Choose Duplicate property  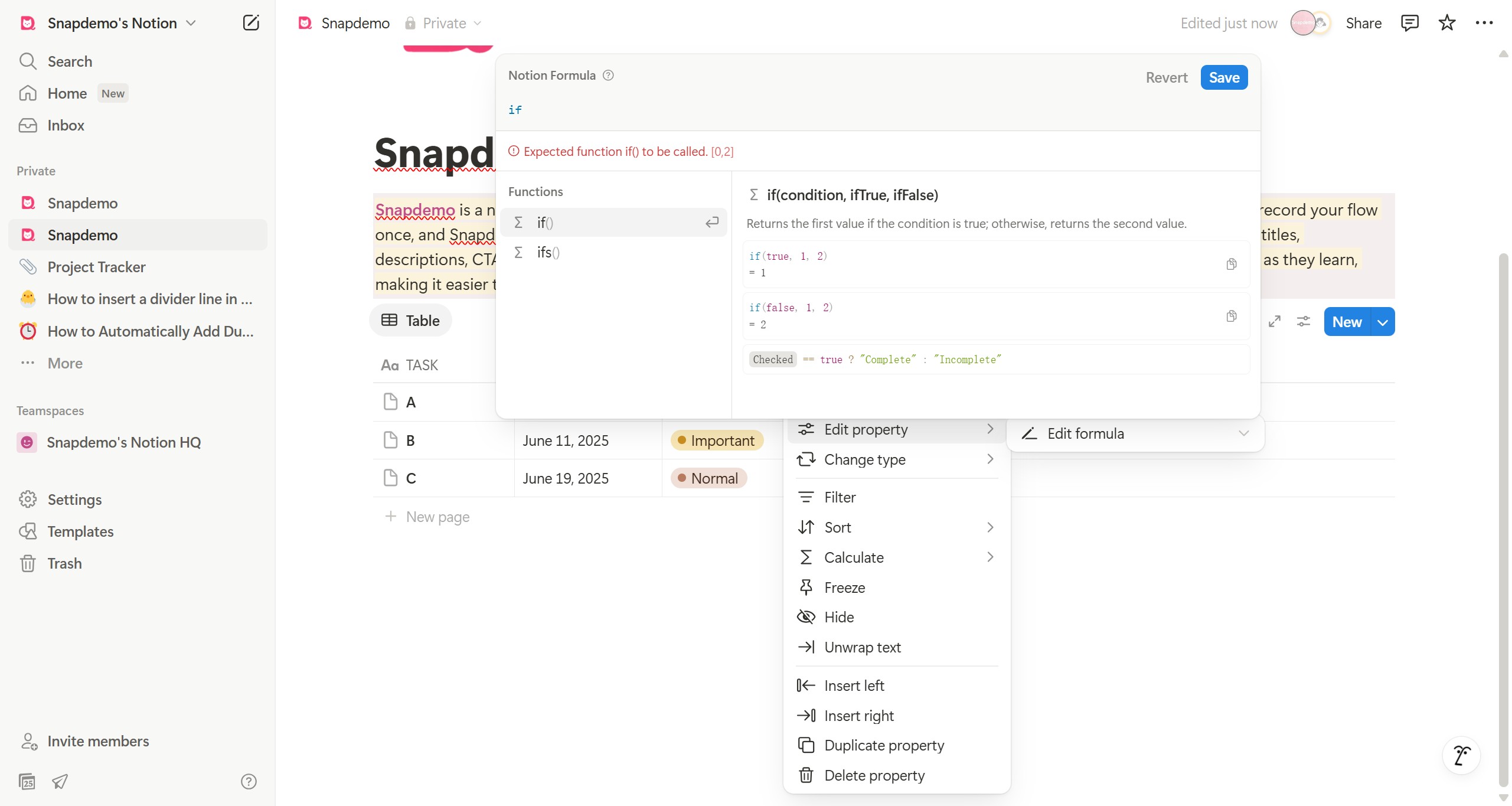[896, 745]
